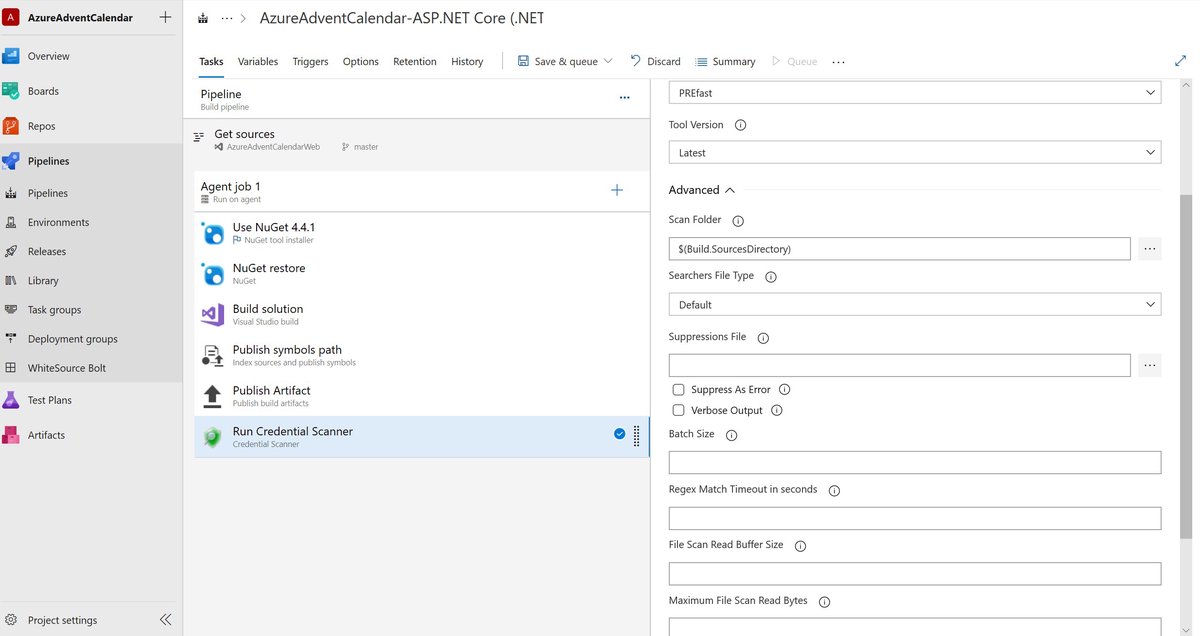
Task: Click the Scan Folder info icon
Action: [x=739, y=220]
